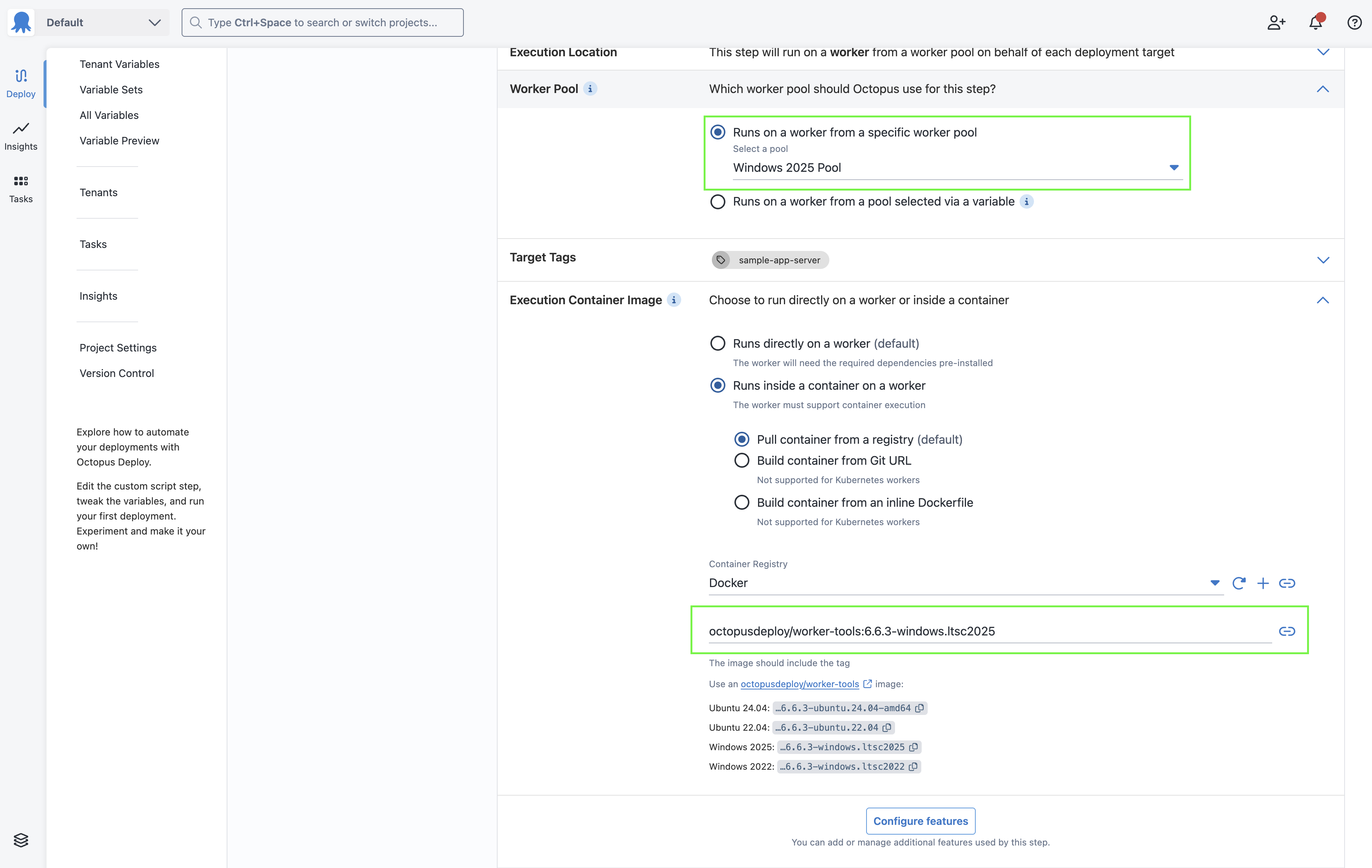Show info for pool selected via variable
1372x868 pixels.
click(x=1027, y=202)
